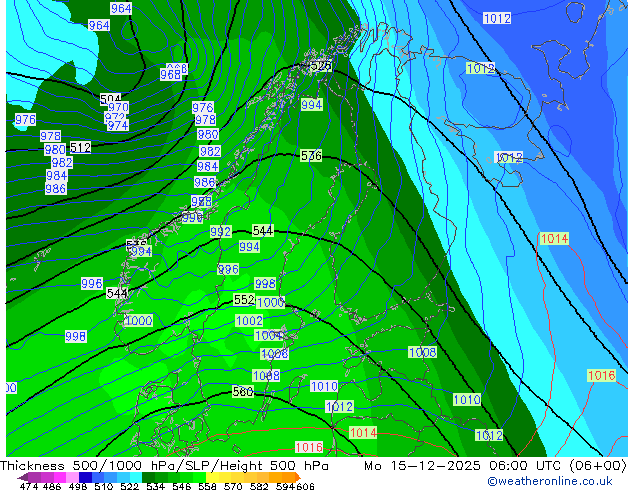Click the legend value '522'

(x=129, y=486)
